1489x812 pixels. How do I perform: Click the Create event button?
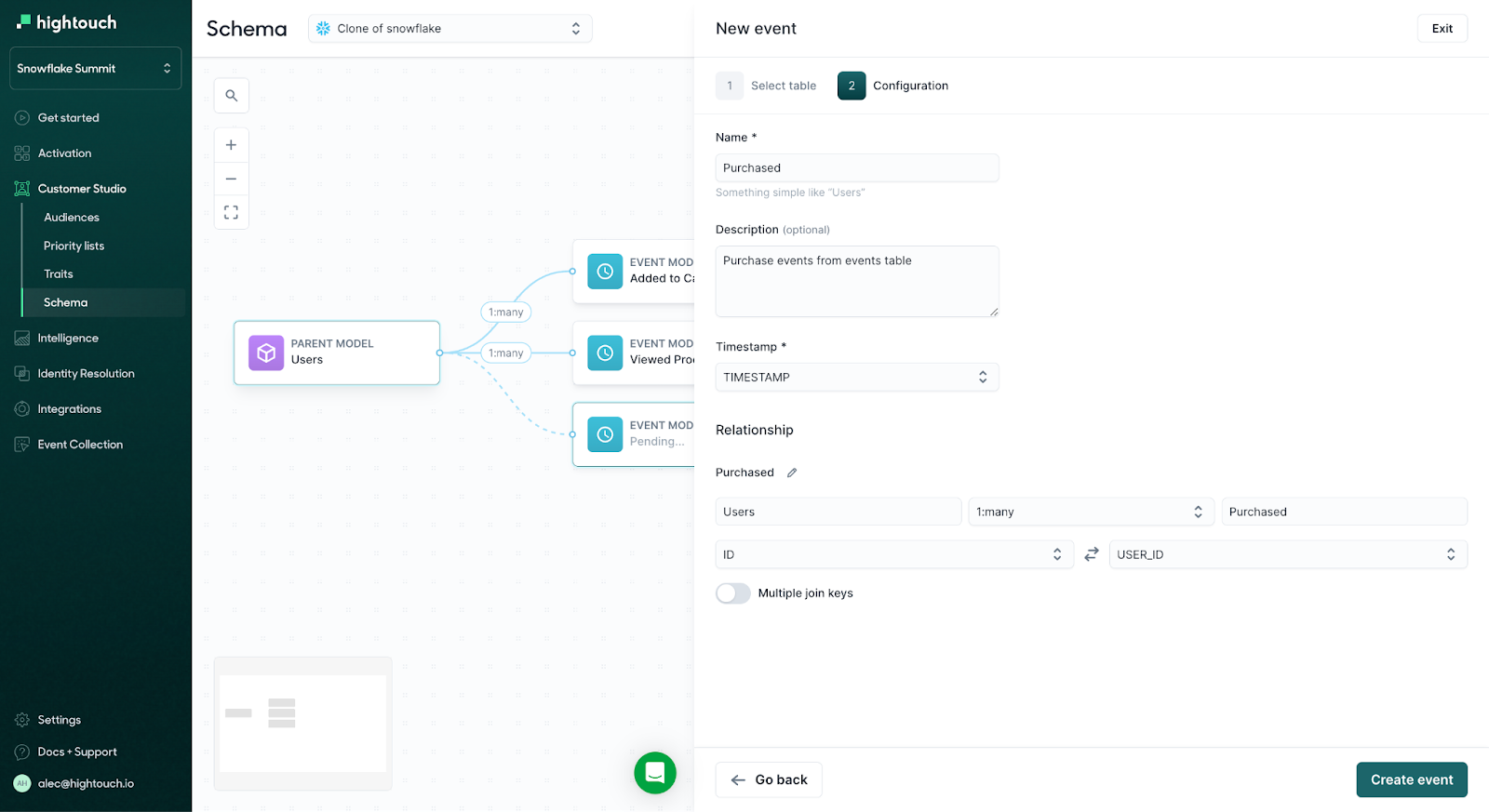pos(1411,779)
